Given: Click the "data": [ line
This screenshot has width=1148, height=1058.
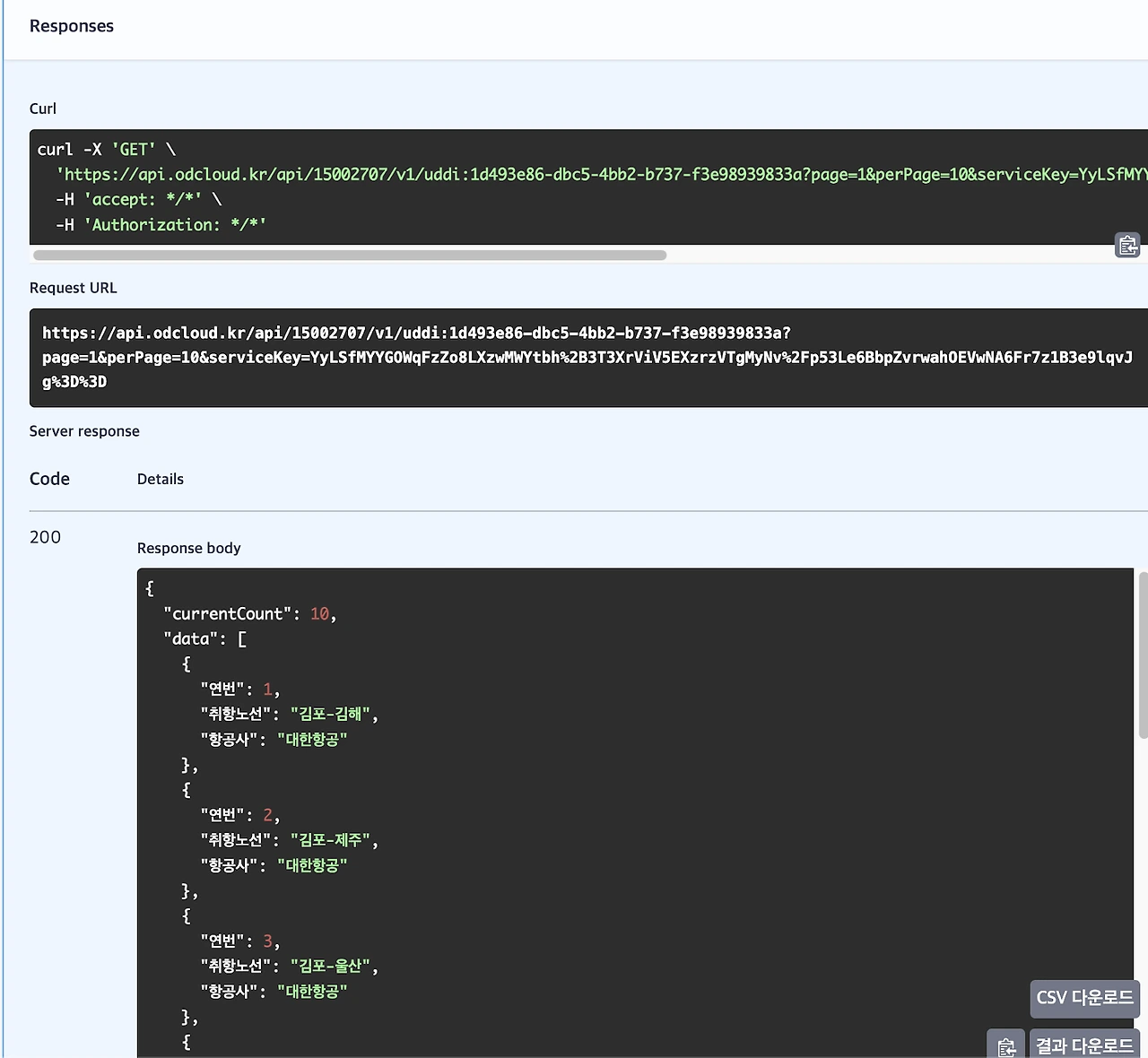Looking at the screenshot, I should tap(205, 639).
